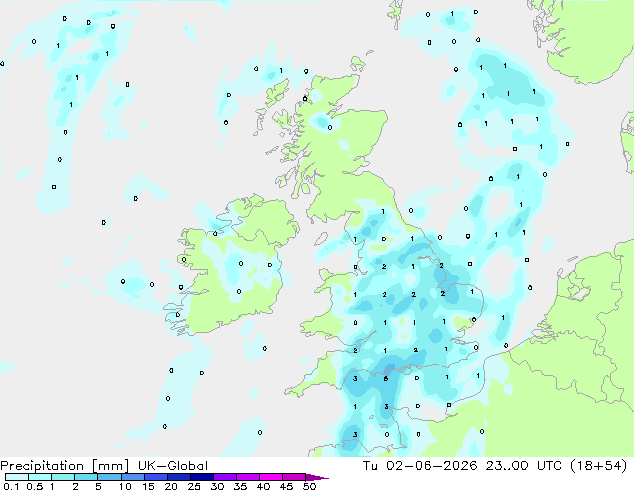Click the '30' legend scale label

pyautogui.click(x=217, y=486)
